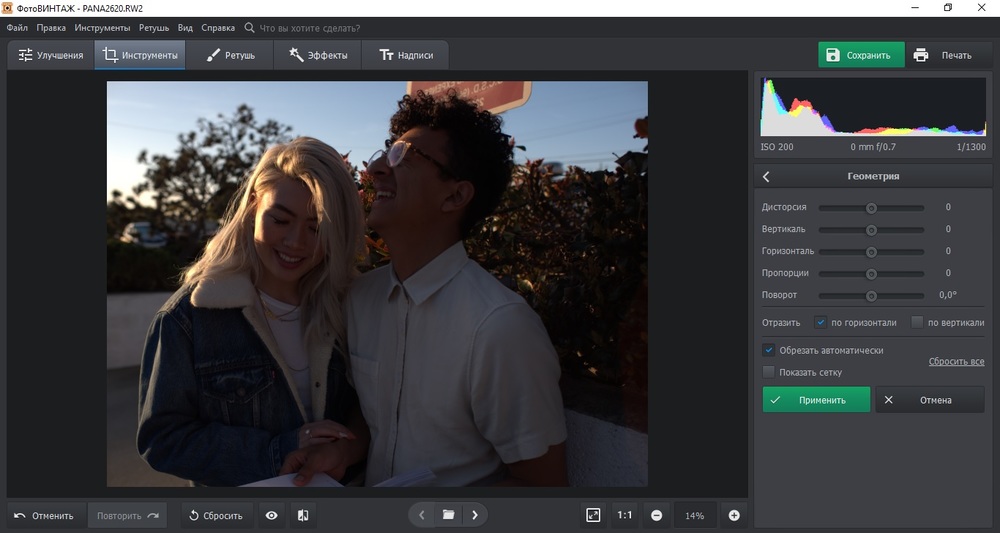The height and width of the screenshot is (533, 1000).
Task: Click the Print button with printer icon
Action: [x=942, y=55]
